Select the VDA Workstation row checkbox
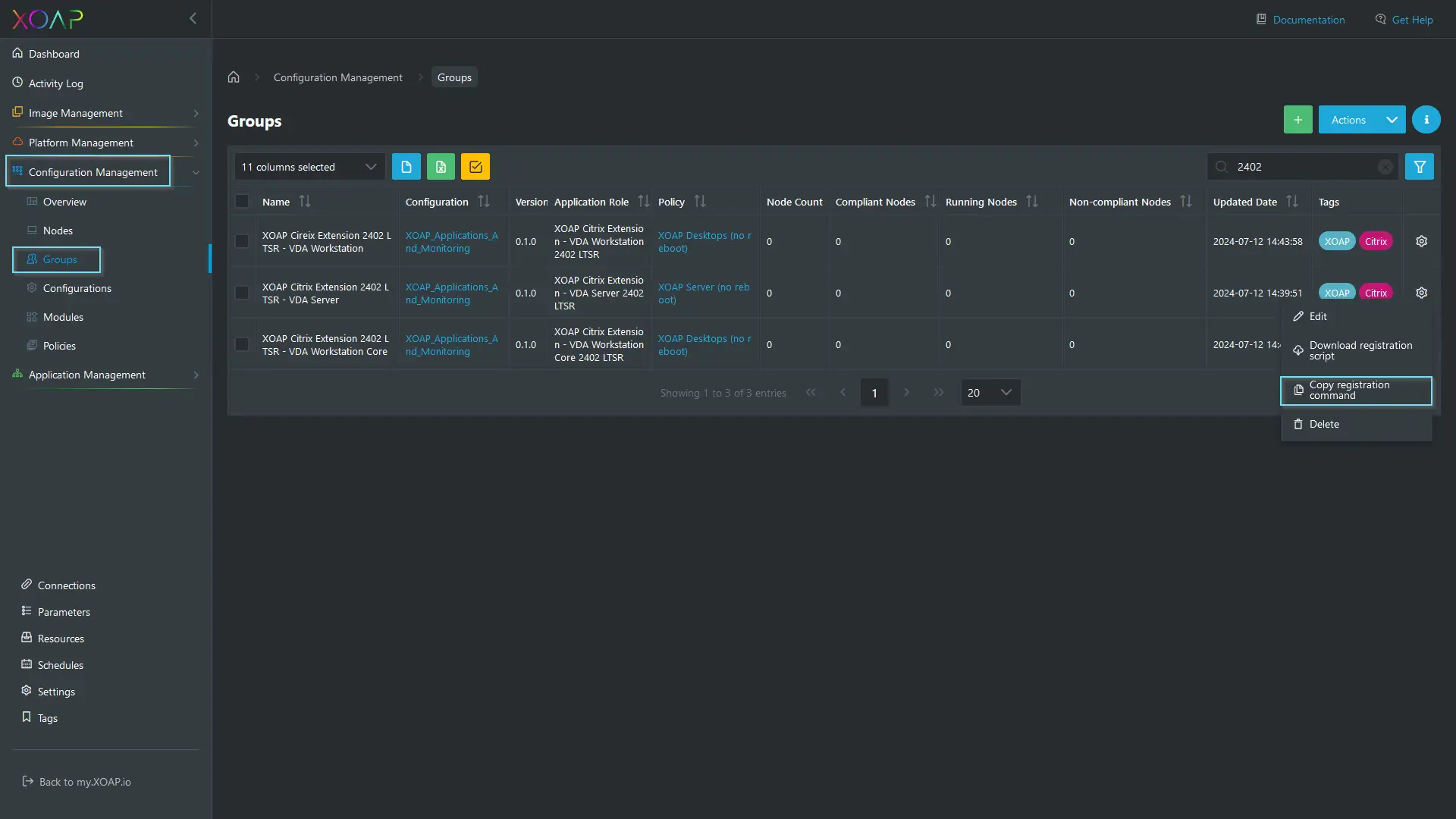Viewport: 1456px width, 819px height. tap(242, 241)
